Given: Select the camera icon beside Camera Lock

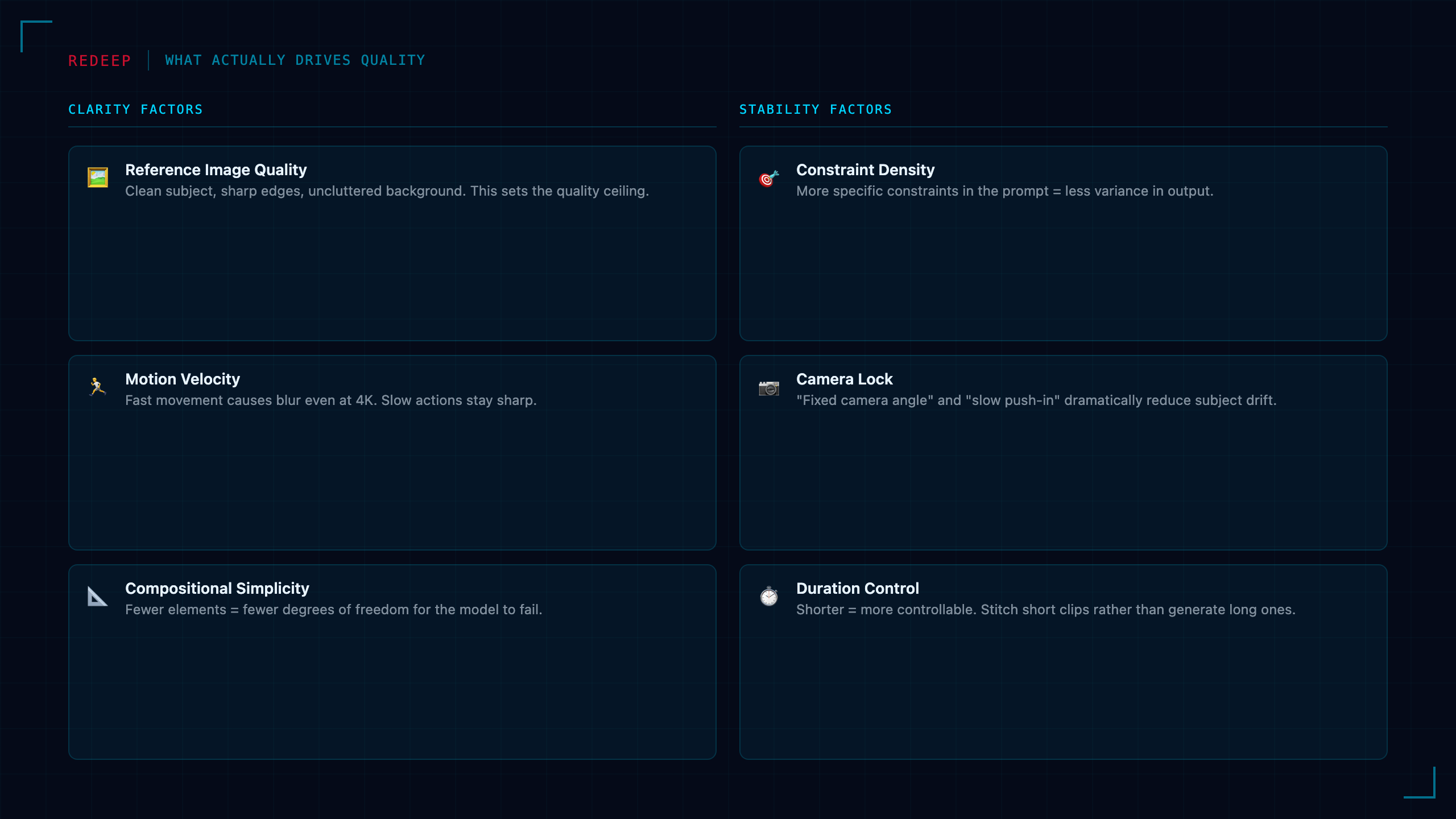Looking at the screenshot, I should (769, 388).
